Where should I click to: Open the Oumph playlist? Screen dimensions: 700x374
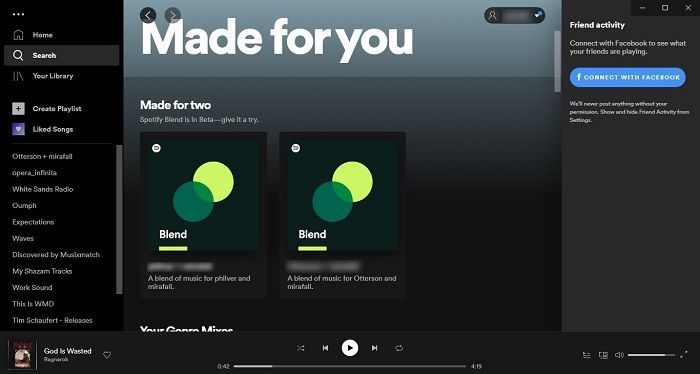tap(24, 206)
